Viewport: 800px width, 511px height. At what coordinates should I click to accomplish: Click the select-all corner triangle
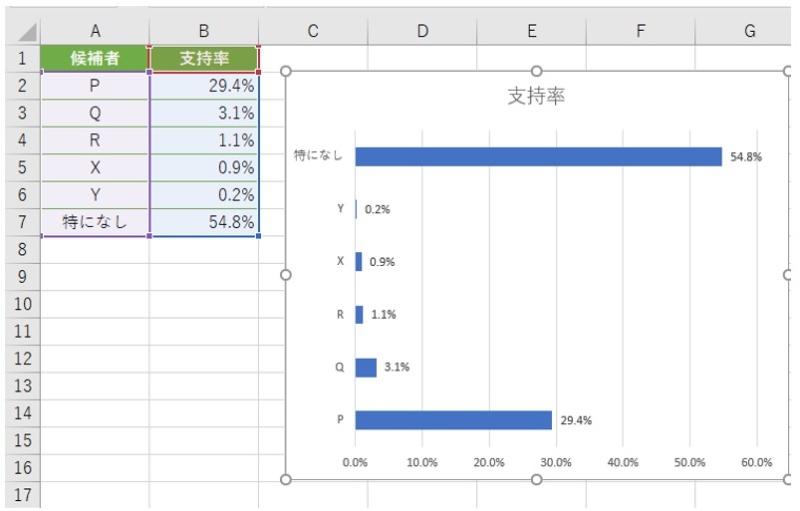tap(20, 32)
